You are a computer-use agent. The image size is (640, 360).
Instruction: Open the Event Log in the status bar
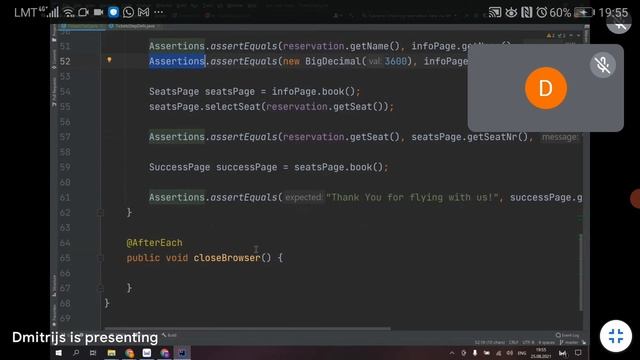tap(567, 335)
